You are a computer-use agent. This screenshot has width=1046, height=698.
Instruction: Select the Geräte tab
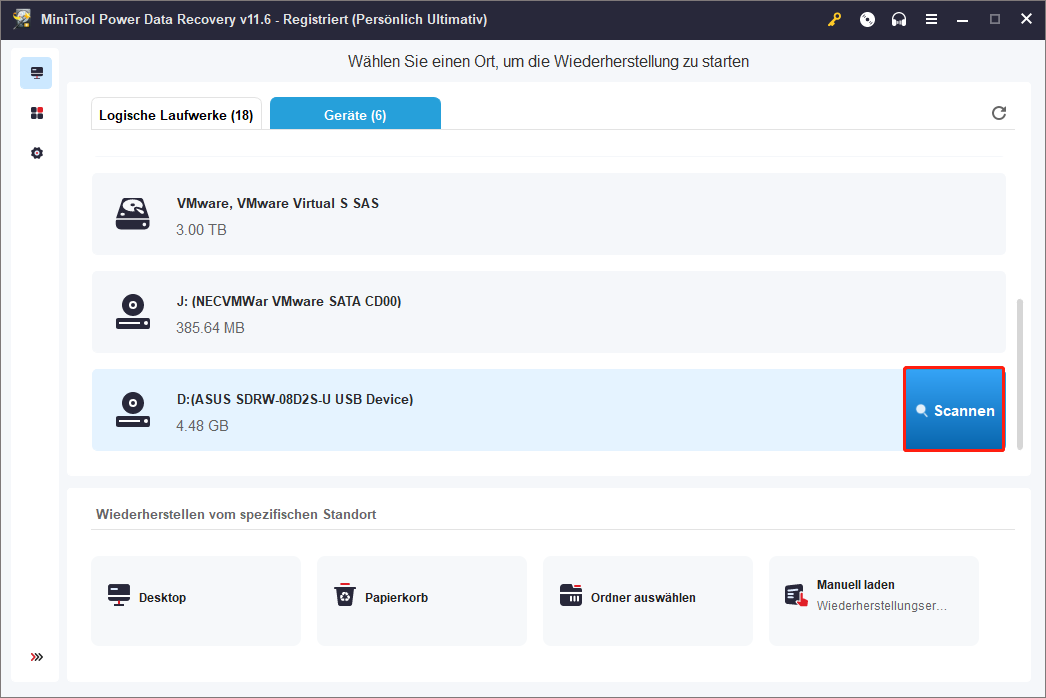click(x=355, y=115)
